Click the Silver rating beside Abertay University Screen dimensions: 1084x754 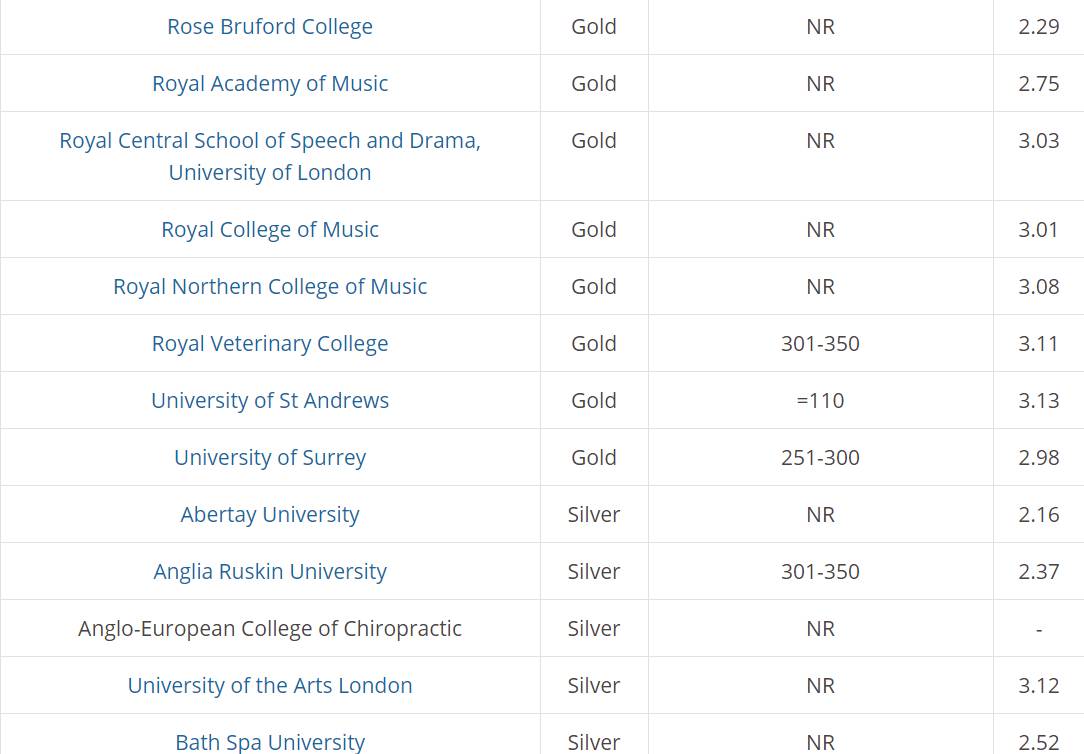click(x=594, y=514)
